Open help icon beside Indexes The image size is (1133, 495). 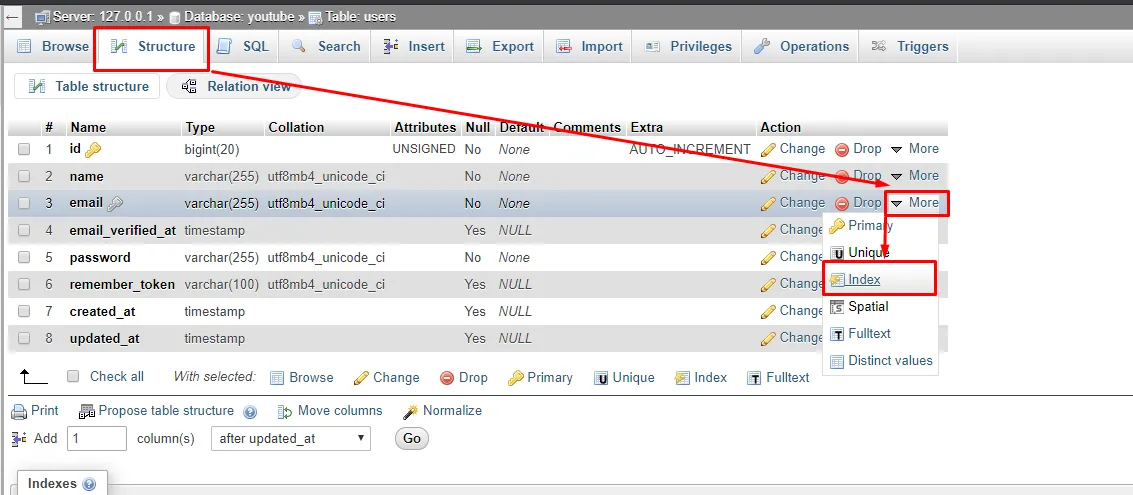[90, 484]
